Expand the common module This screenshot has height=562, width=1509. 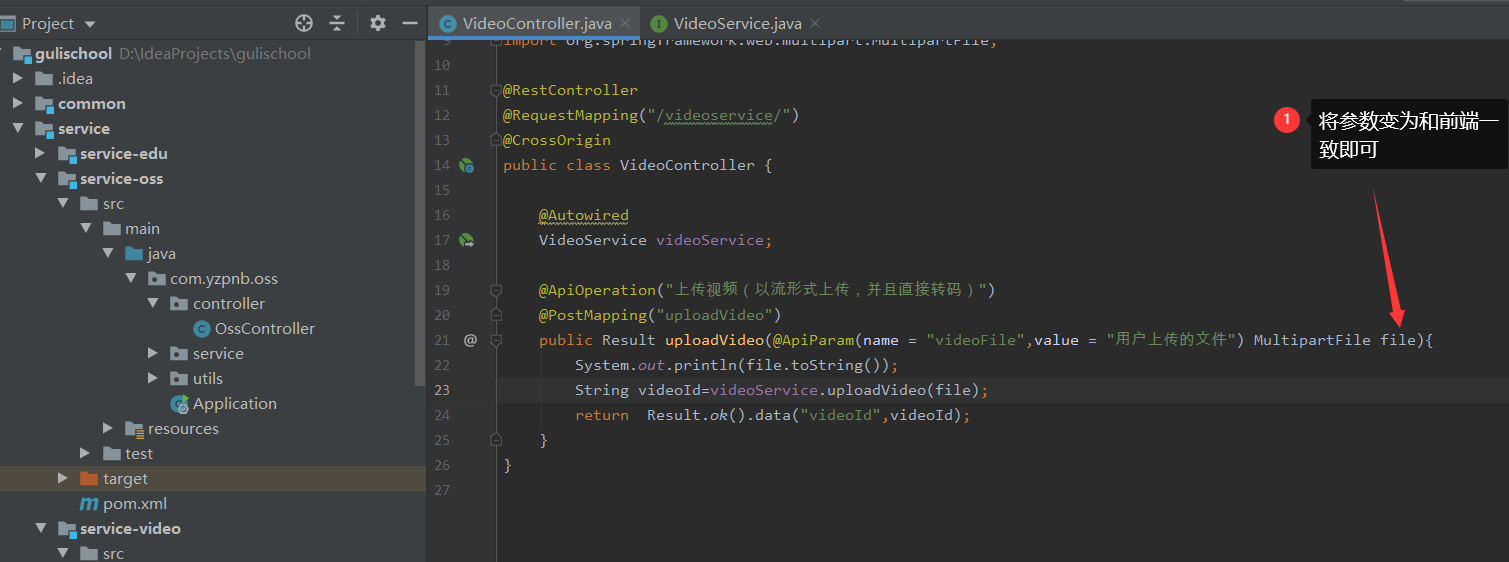[18, 103]
